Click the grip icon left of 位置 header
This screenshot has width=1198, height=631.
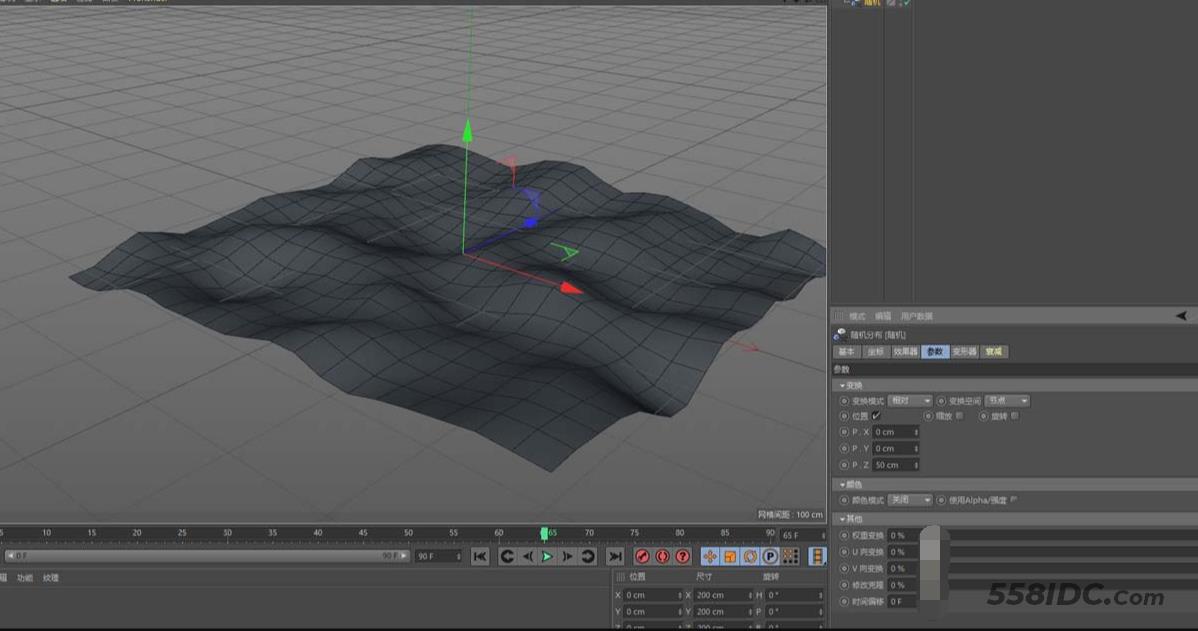click(x=620, y=578)
